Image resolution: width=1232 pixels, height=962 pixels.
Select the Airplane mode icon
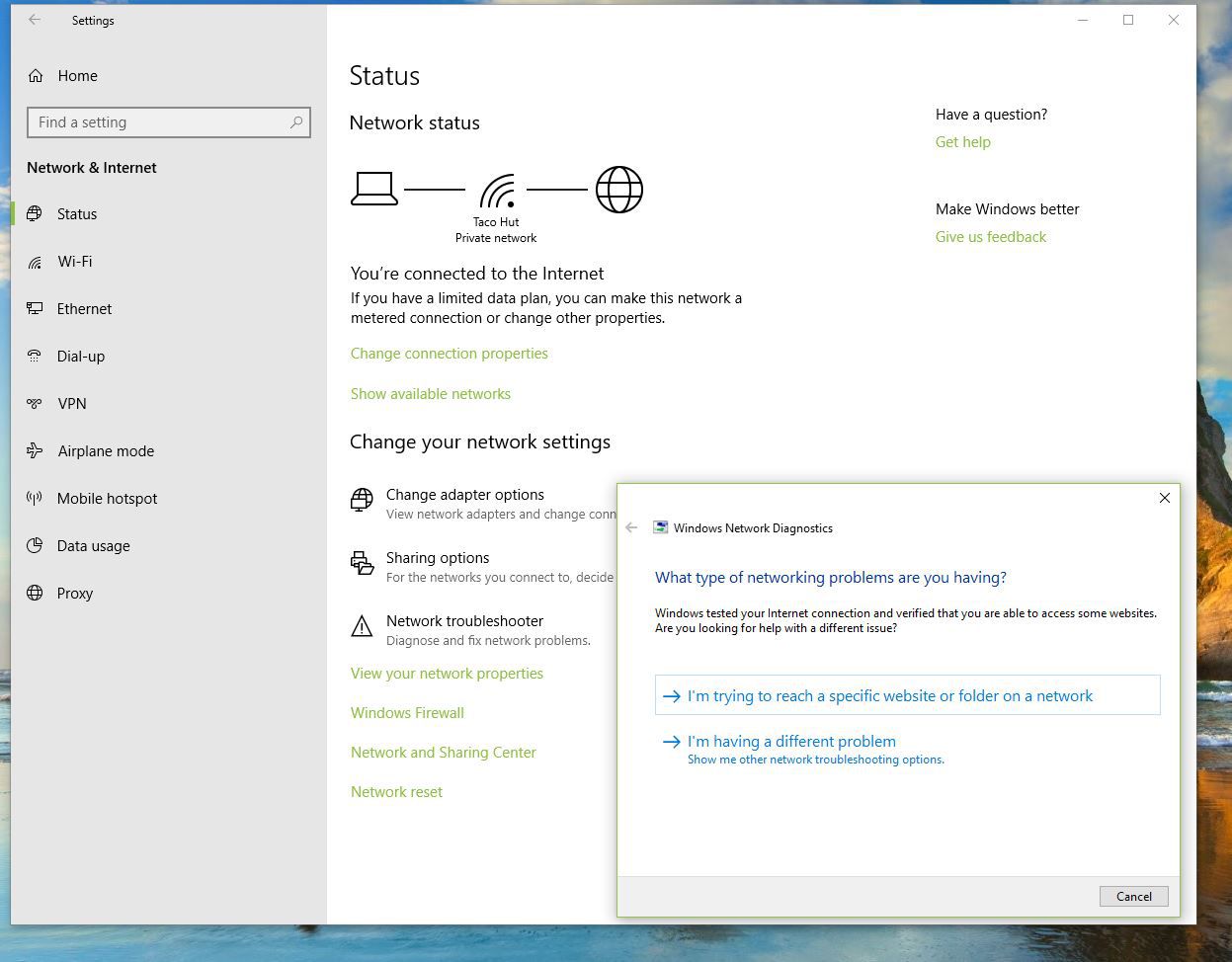point(36,451)
